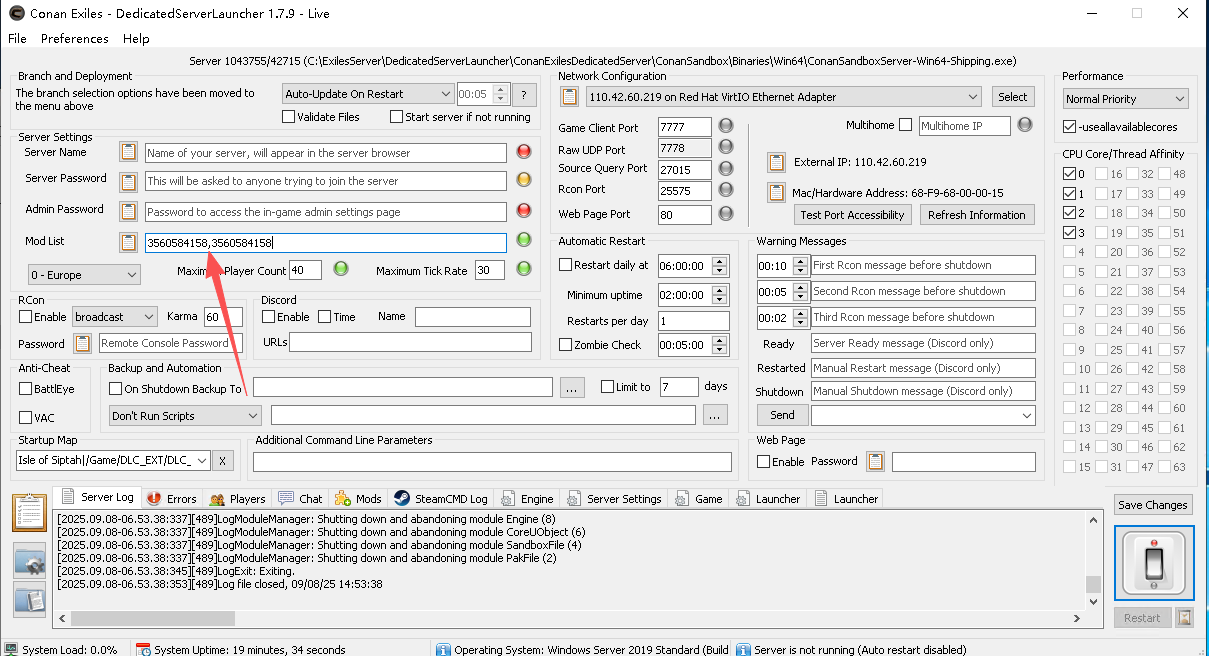
Task: Switch to the SteamCMD Log tab
Action: tap(440, 498)
